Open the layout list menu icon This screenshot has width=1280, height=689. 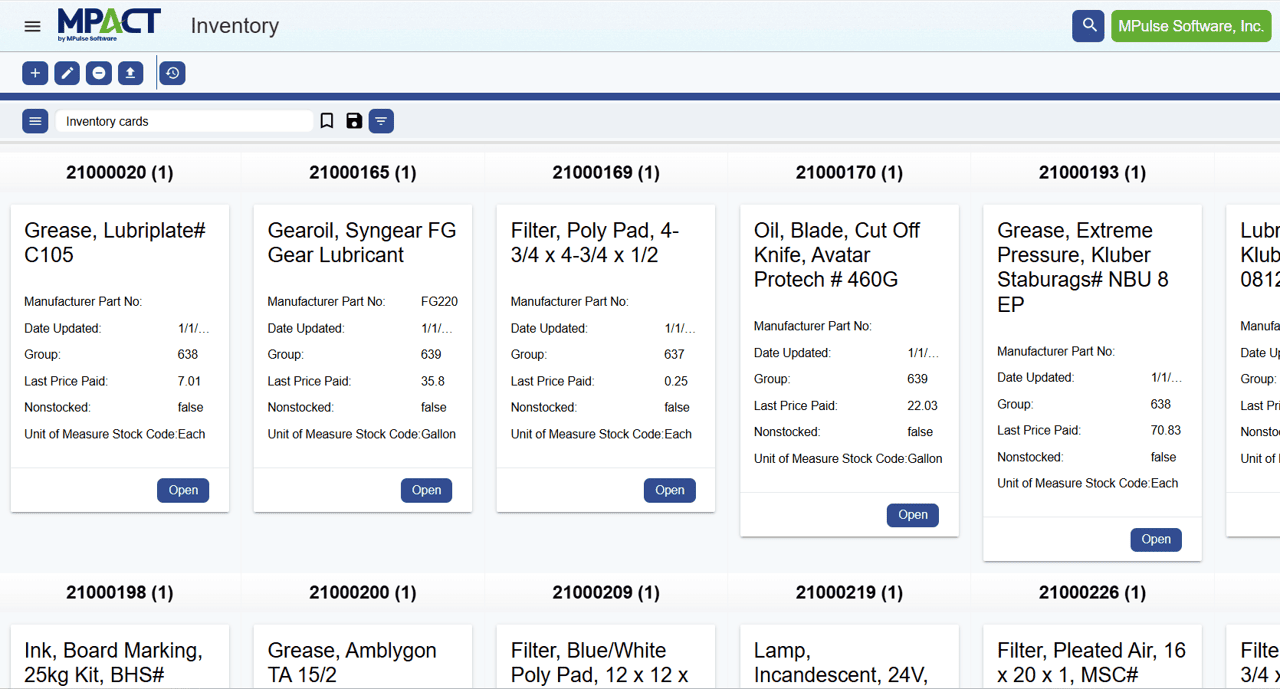tap(35, 121)
